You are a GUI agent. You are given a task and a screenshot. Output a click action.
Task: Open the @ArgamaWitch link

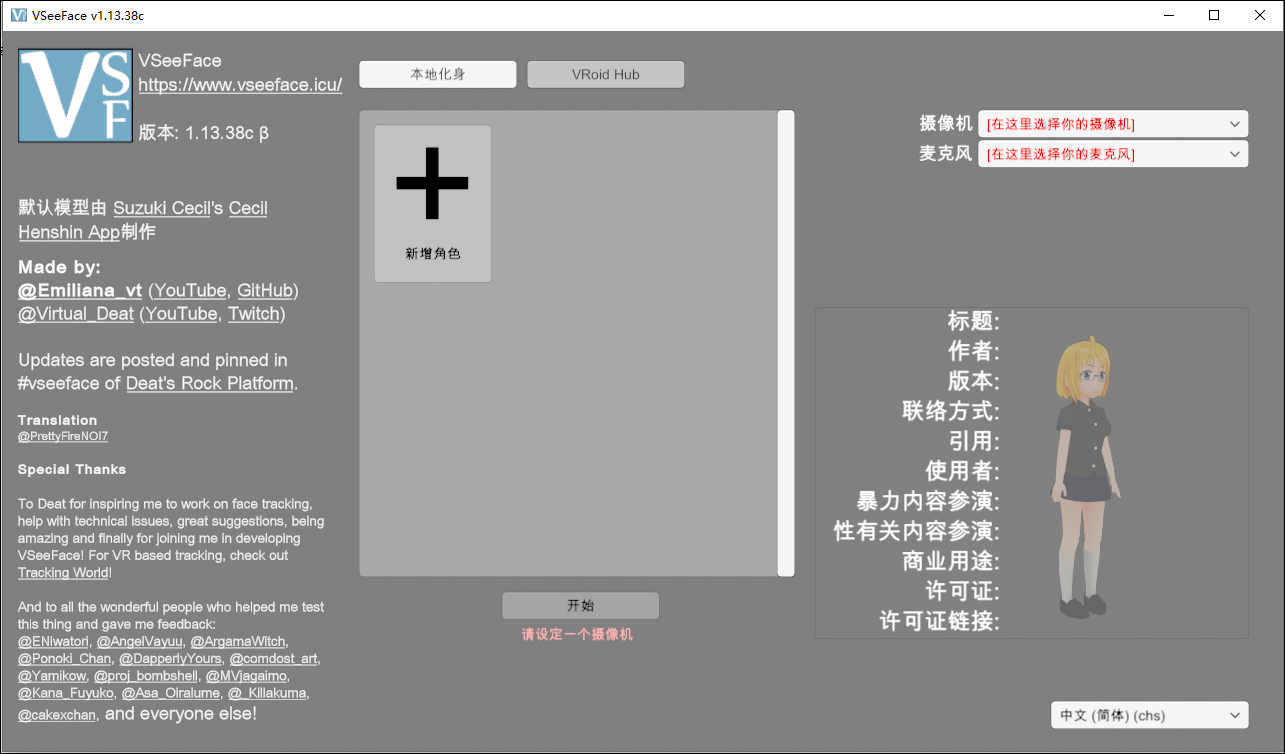238,641
